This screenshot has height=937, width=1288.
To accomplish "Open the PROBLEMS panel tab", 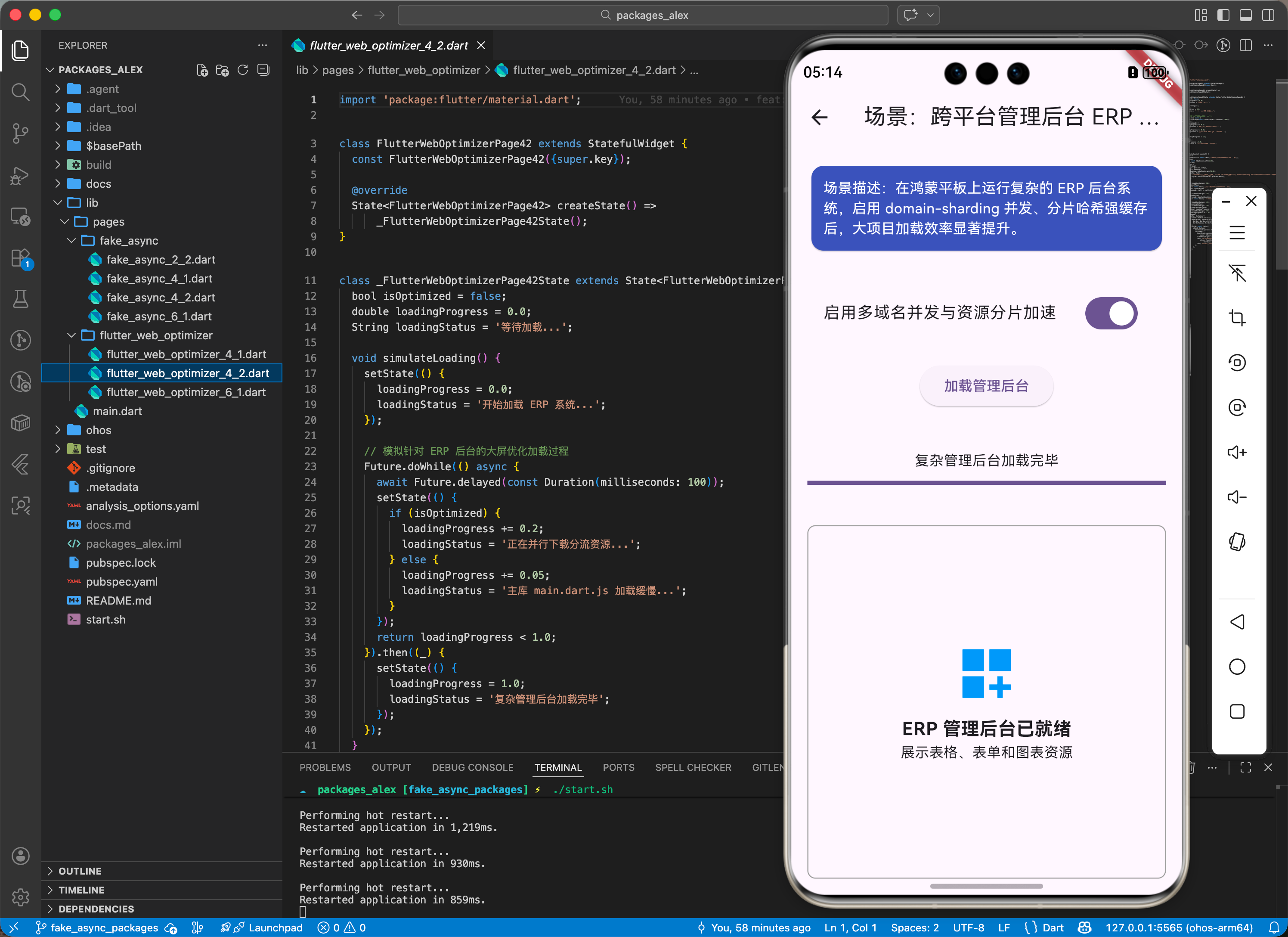I will [325, 768].
